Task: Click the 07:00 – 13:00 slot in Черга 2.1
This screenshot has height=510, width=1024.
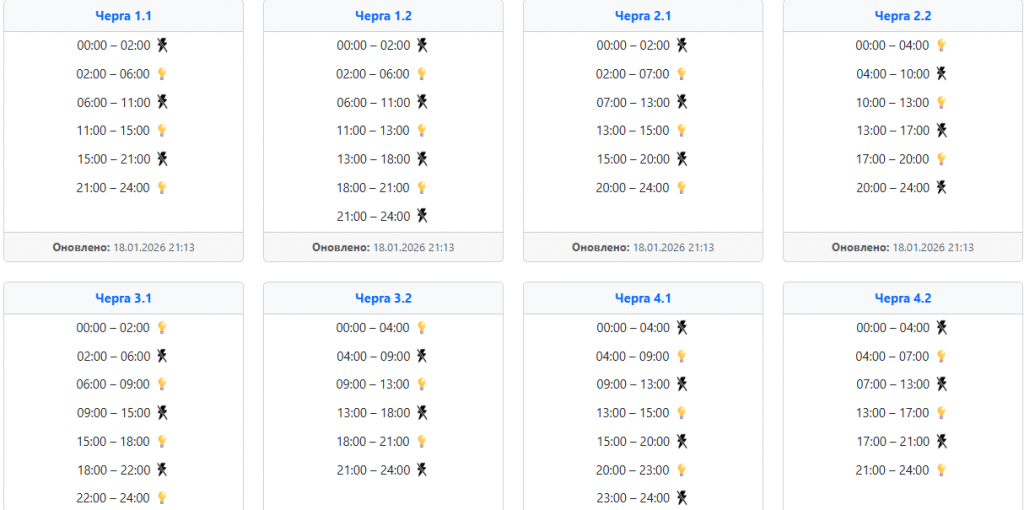Action: [633, 102]
